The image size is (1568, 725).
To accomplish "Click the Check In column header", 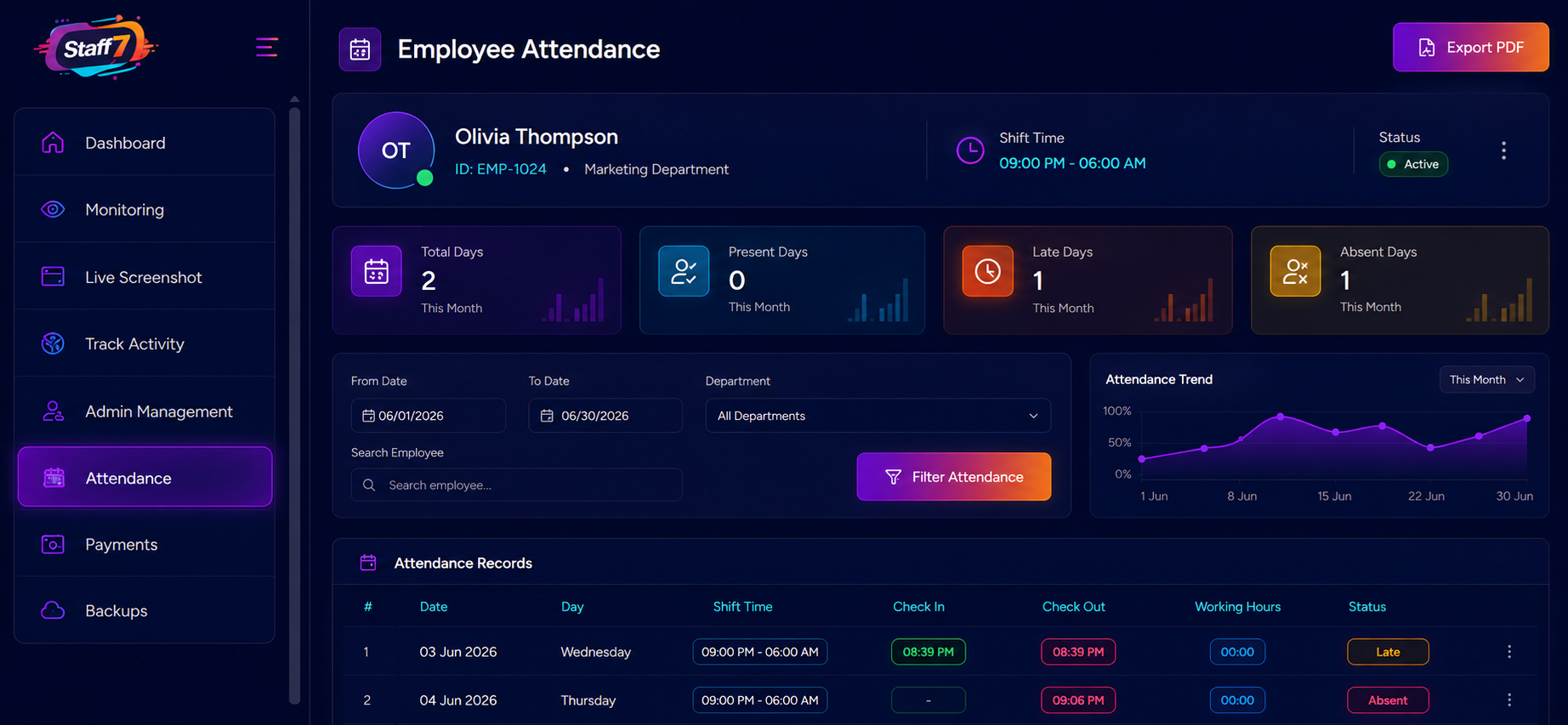I will [918, 607].
